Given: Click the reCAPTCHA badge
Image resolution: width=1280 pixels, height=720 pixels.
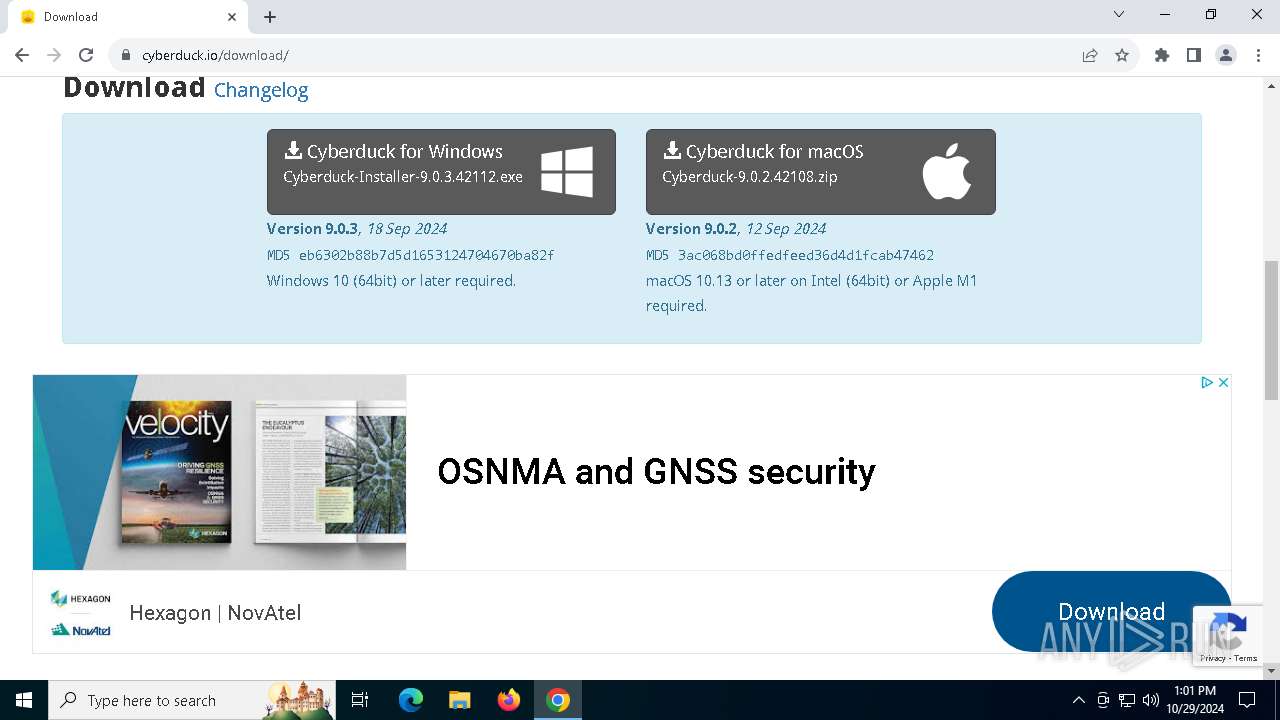Looking at the screenshot, I should [1226, 635].
